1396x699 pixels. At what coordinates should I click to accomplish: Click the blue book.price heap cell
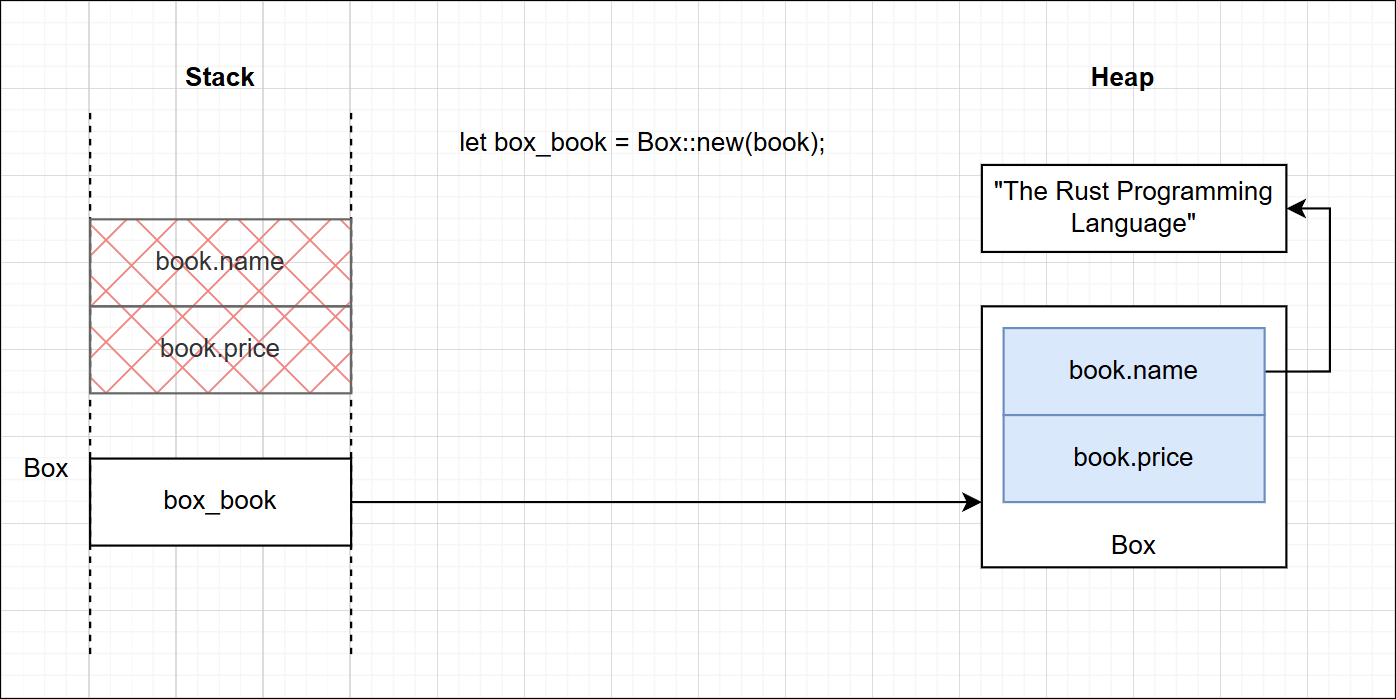(x=1134, y=458)
